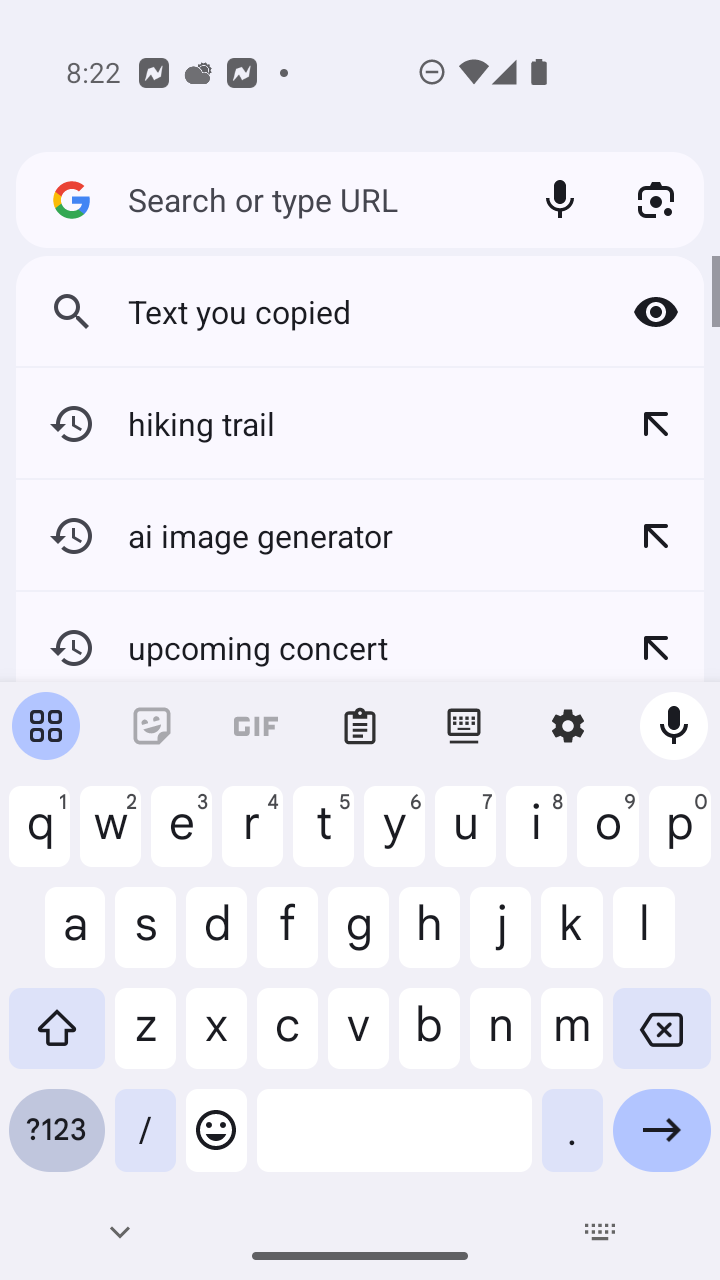
Task: Select the "hiking trail" suggestion
Action: tap(300, 424)
